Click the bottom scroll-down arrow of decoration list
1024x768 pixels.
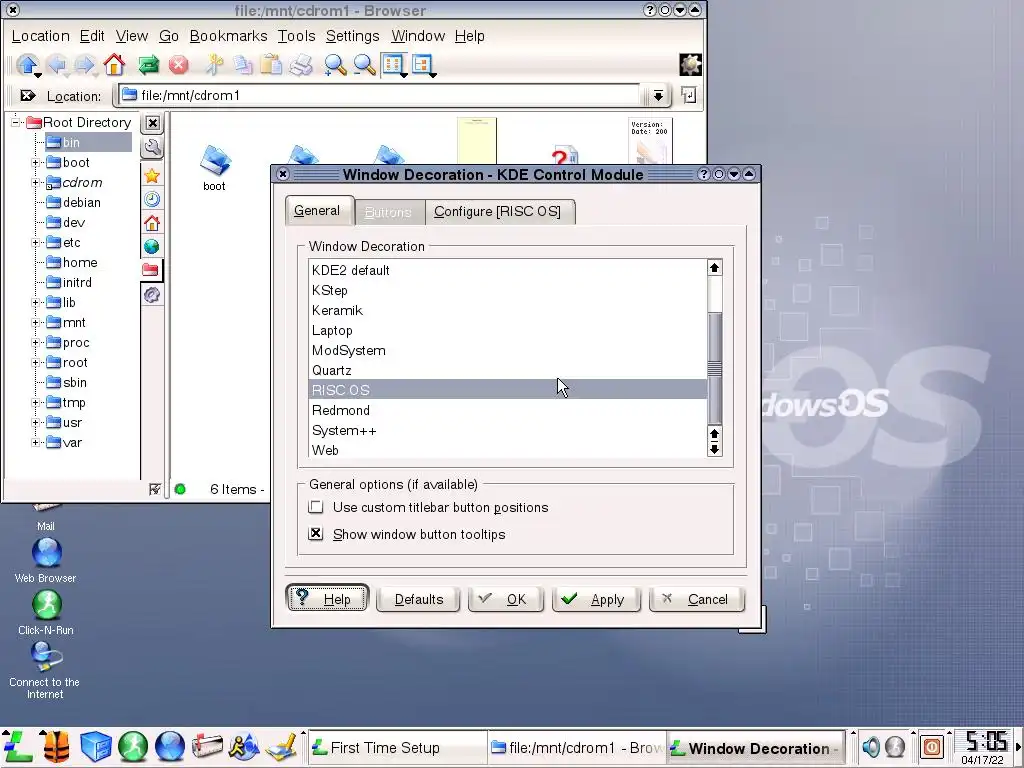click(714, 449)
